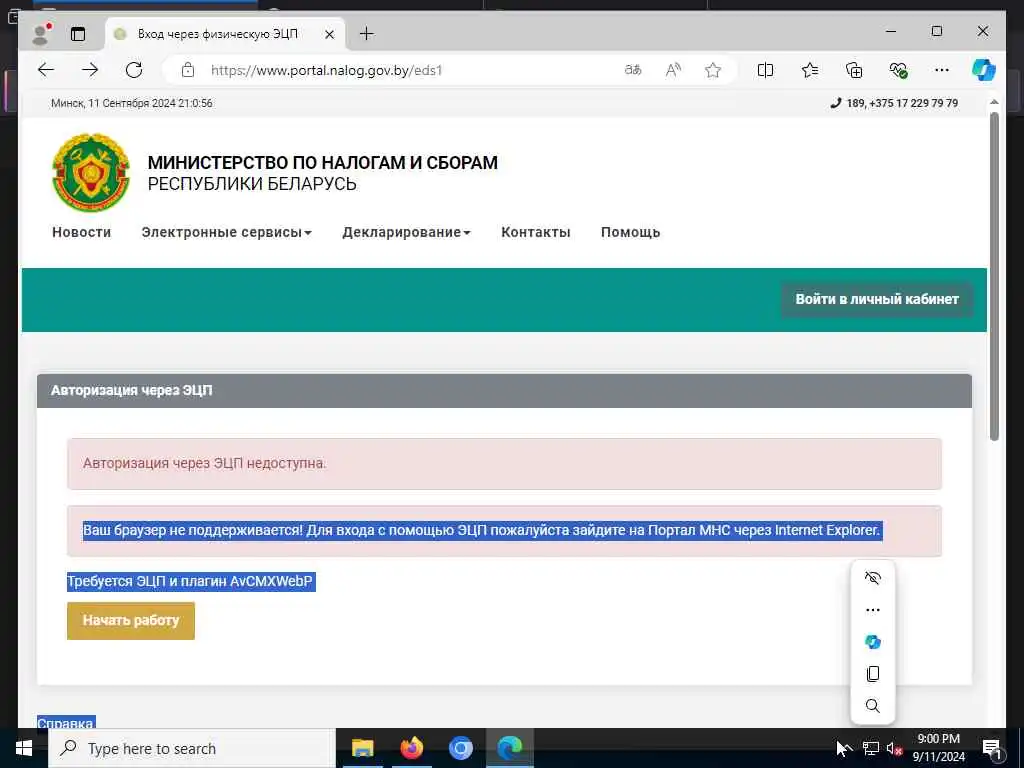Open Browser essentials heart icon
The width and height of the screenshot is (1024, 768).
pos(899,70)
